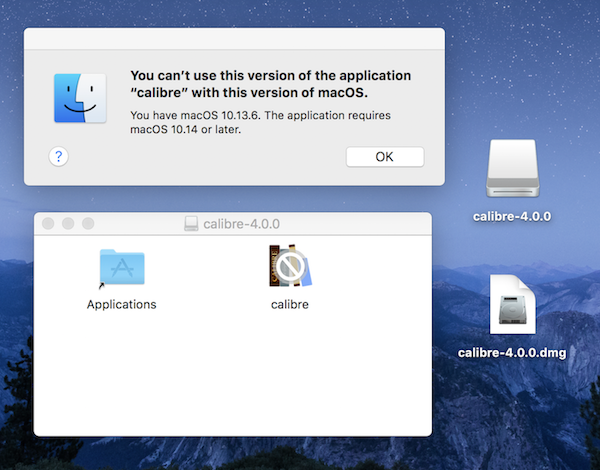Click the calibre-4.0.0 window title text

coord(241,224)
